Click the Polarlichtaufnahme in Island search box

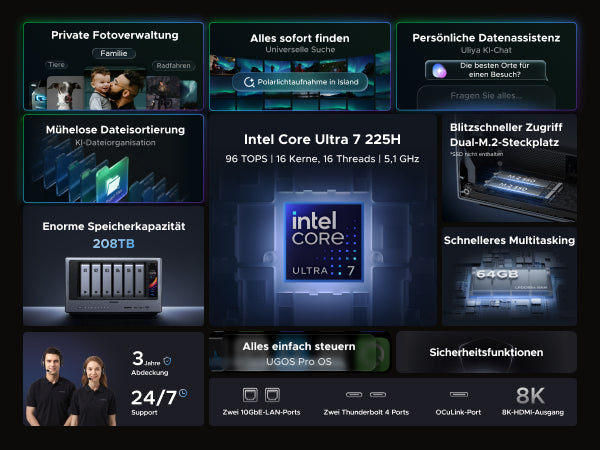tap(300, 82)
